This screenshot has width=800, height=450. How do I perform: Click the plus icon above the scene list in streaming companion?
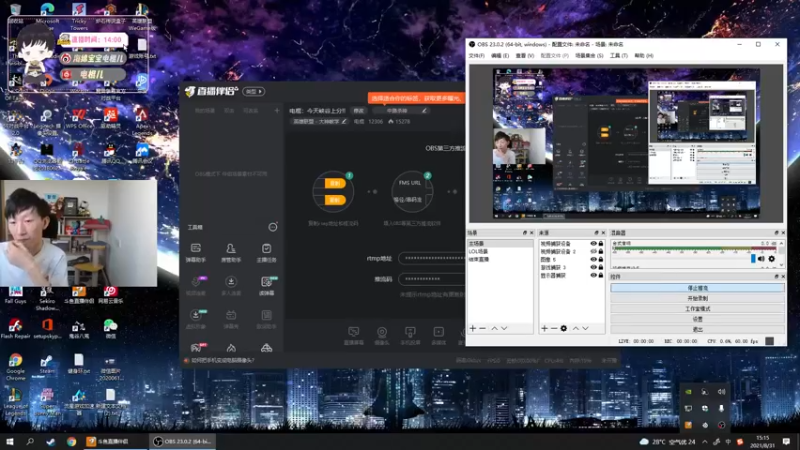[x=277, y=110]
